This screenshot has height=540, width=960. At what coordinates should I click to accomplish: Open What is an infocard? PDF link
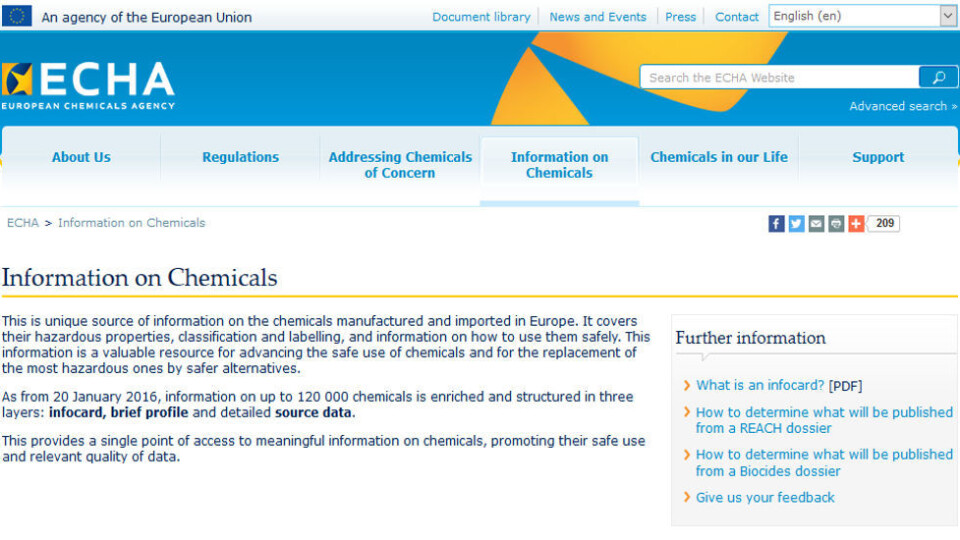tap(760, 385)
